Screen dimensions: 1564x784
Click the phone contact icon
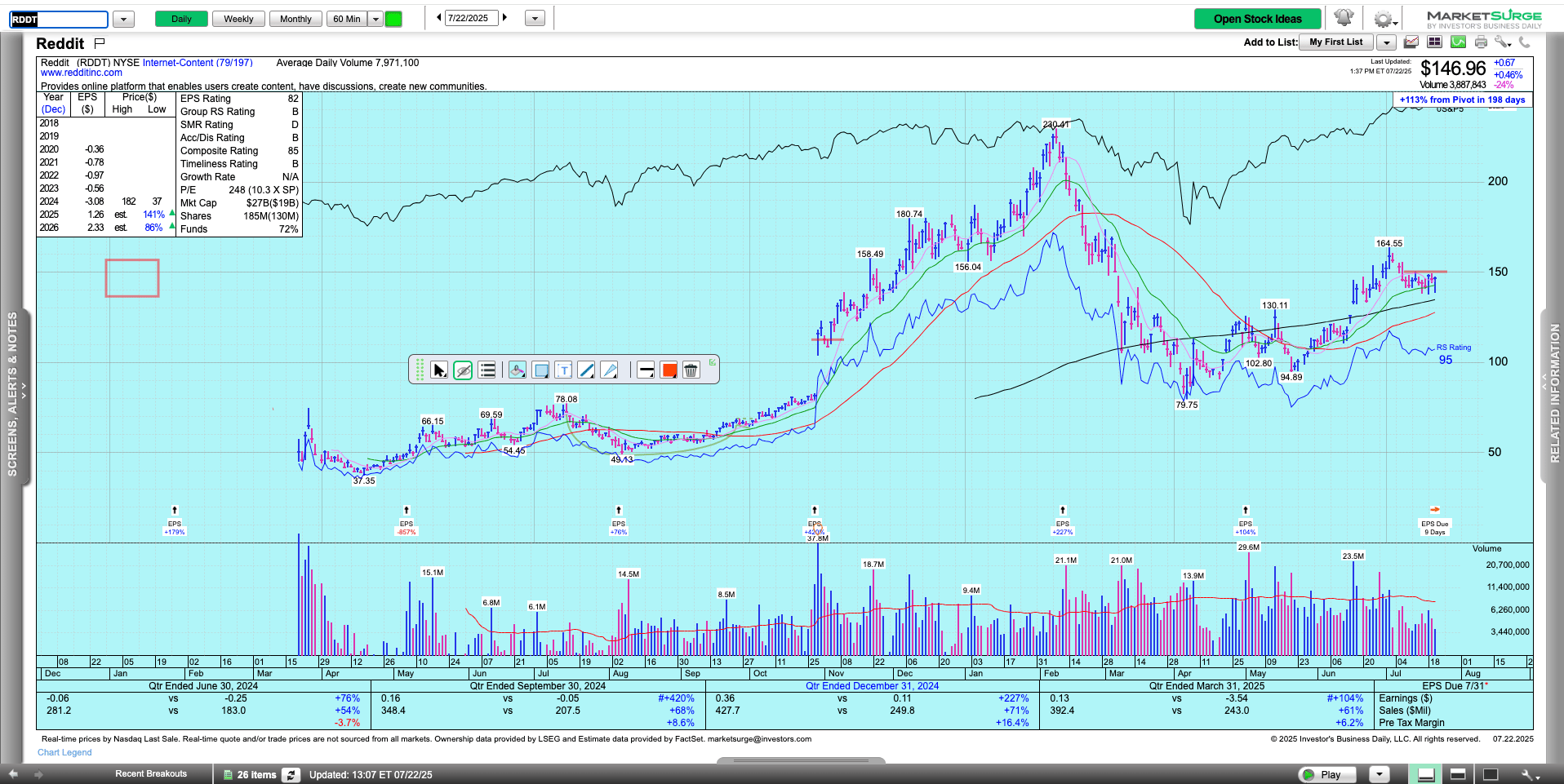coord(1525,42)
